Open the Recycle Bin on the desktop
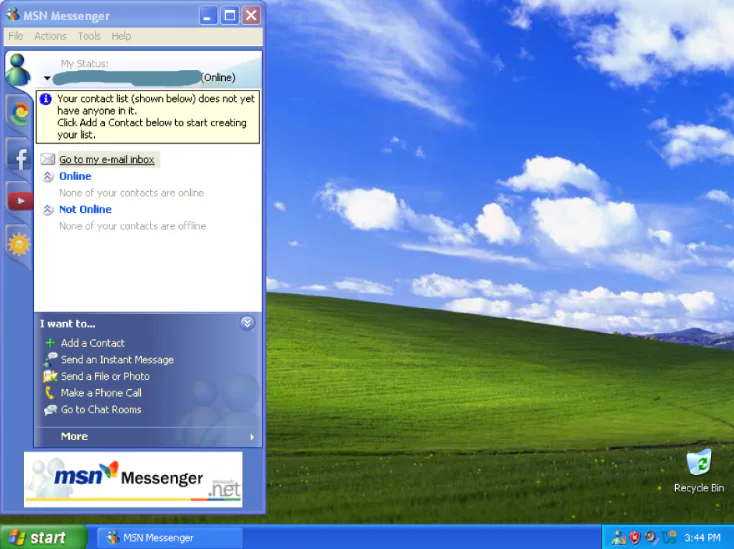 699,470
